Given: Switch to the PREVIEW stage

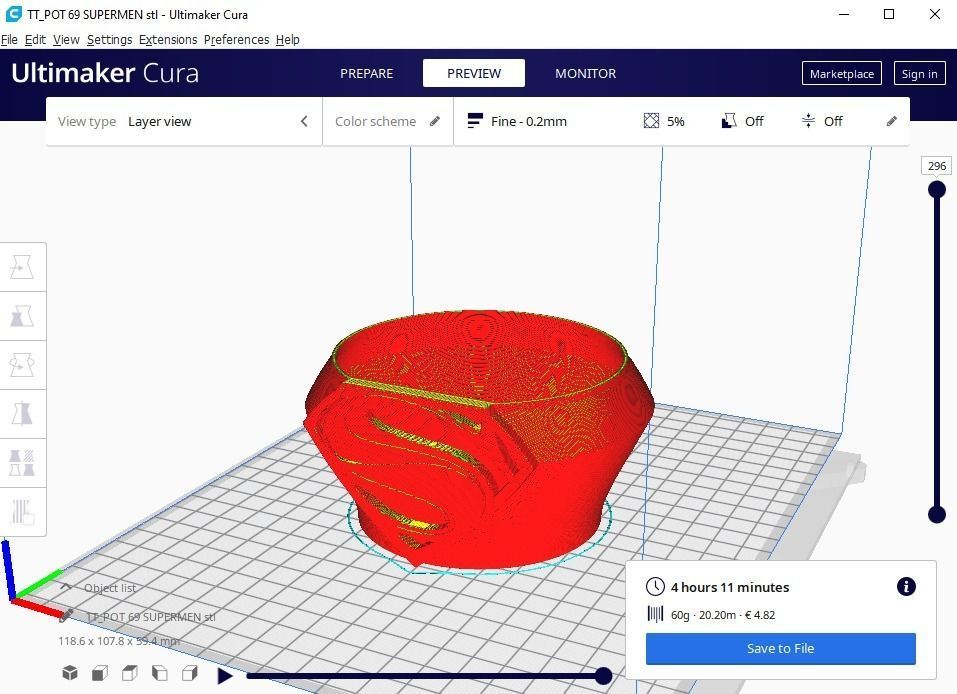Looking at the screenshot, I should [x=474, y=73].
